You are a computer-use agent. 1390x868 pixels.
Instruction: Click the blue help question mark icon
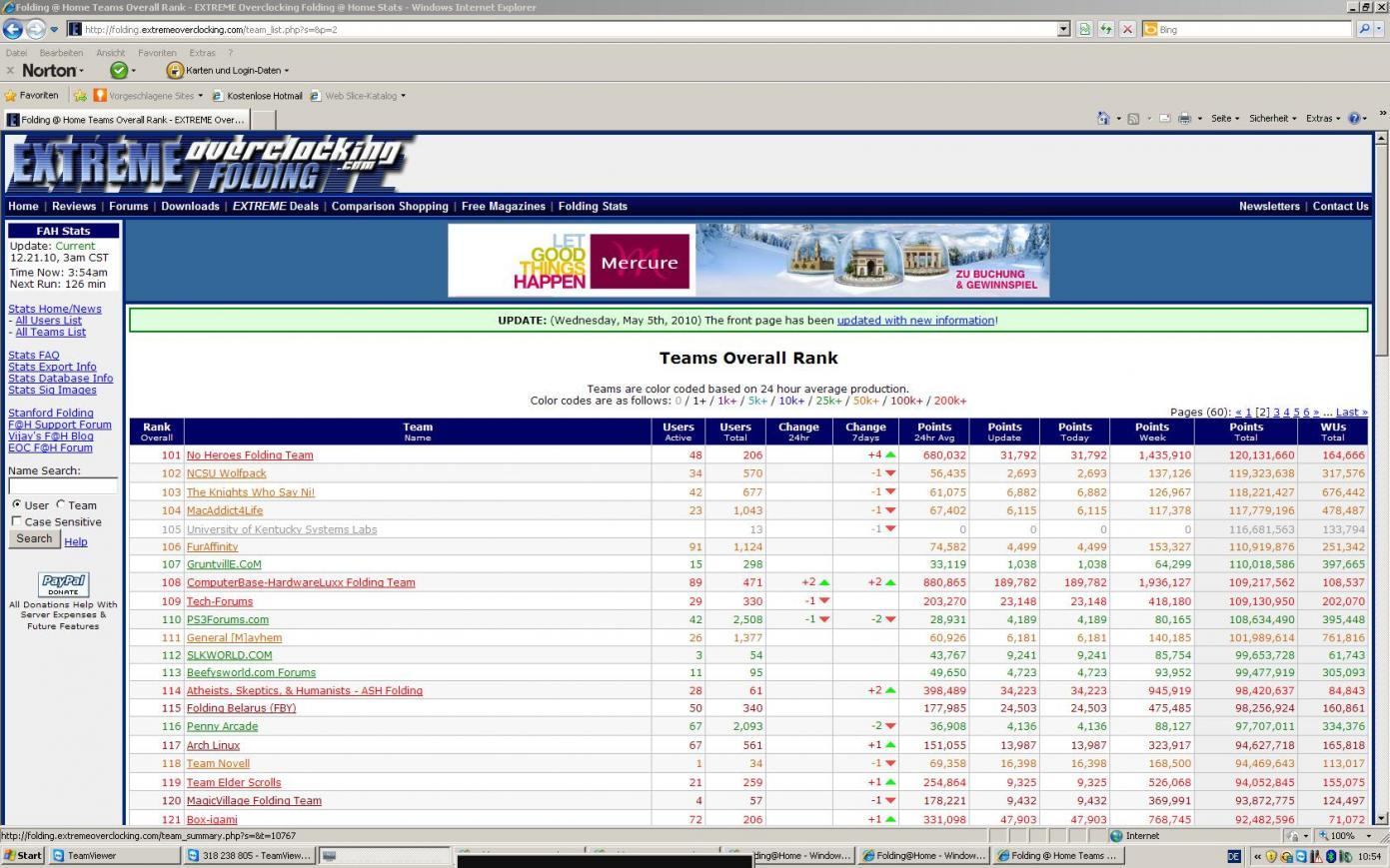point(1355,118)
